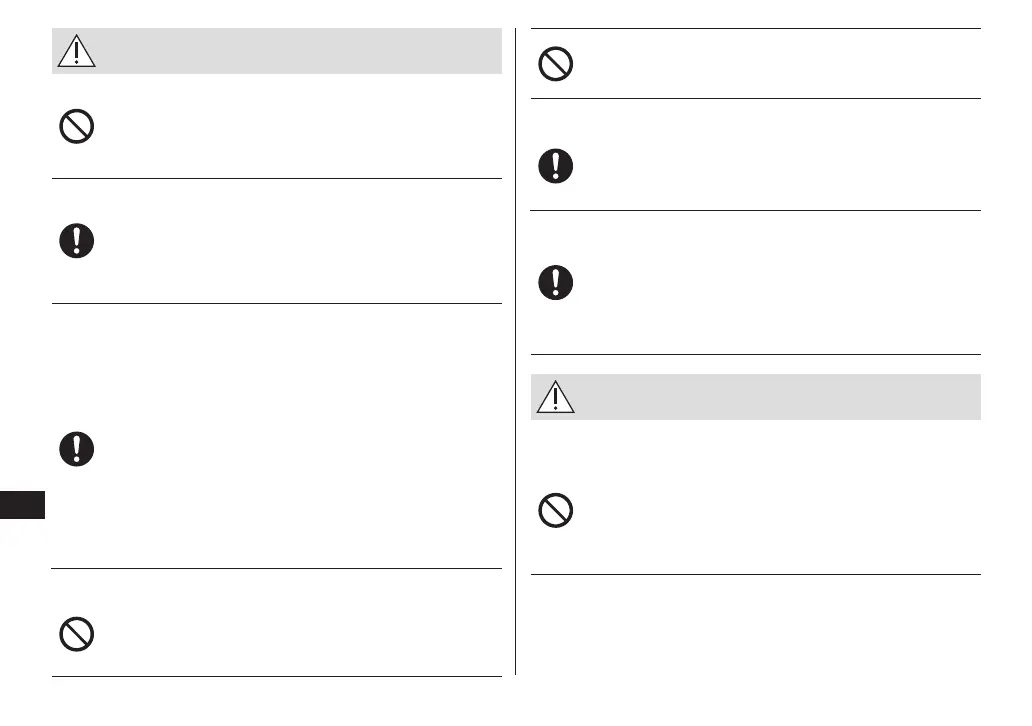Click the second exclamation icon in the right column
The width and height of the screenshot is (1032, 726).
tap(556, 282)
